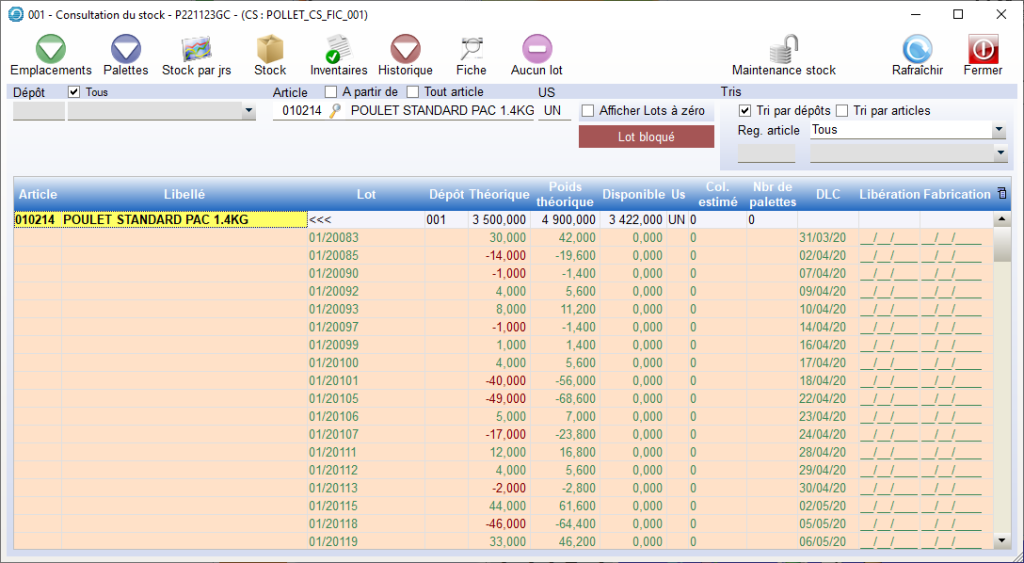
Task: Expand the dropdown below Reg. article
Action: click(998, 153)
